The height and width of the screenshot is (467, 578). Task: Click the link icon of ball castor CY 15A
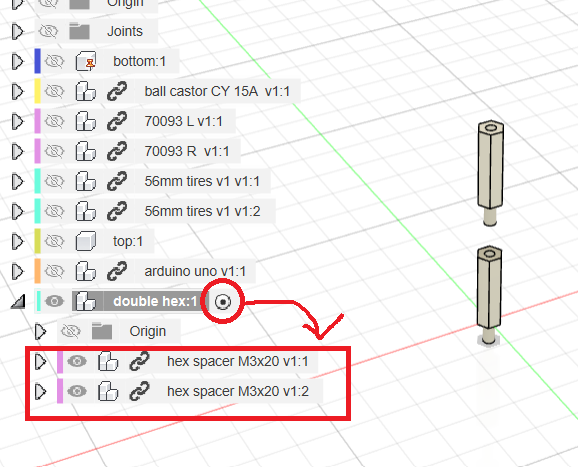click(117, 91)
